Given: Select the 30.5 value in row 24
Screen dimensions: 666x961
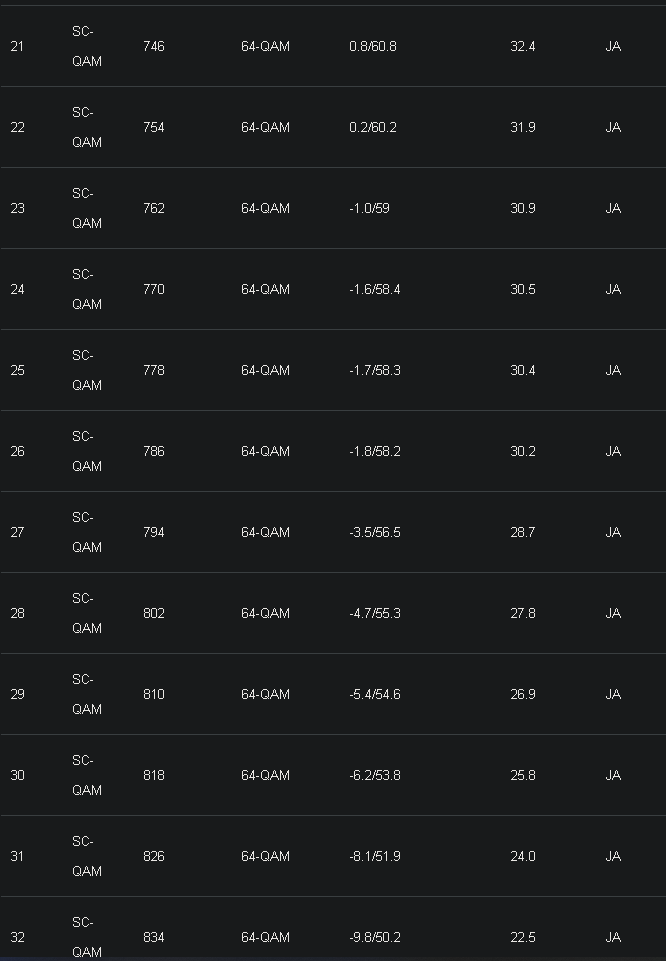Looking at the screenshot, I should pyautogui.click(x=522, y=290).
